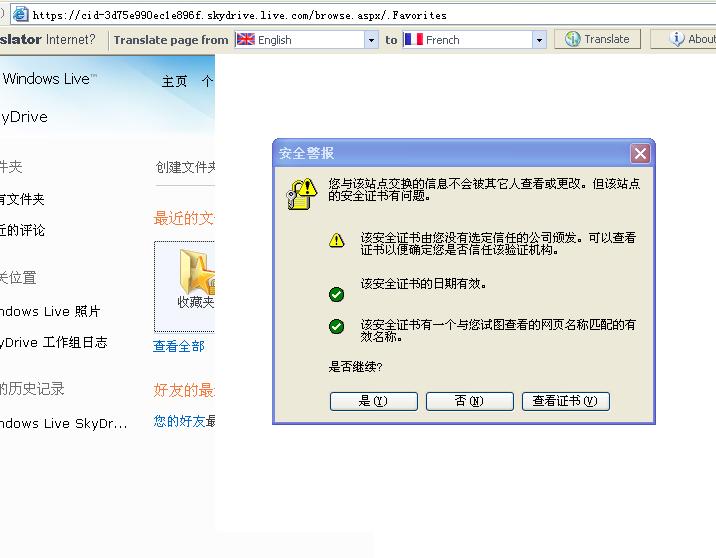Click the URL address bar field
Screen dimensions: 716x558
(x=363, y=15)
